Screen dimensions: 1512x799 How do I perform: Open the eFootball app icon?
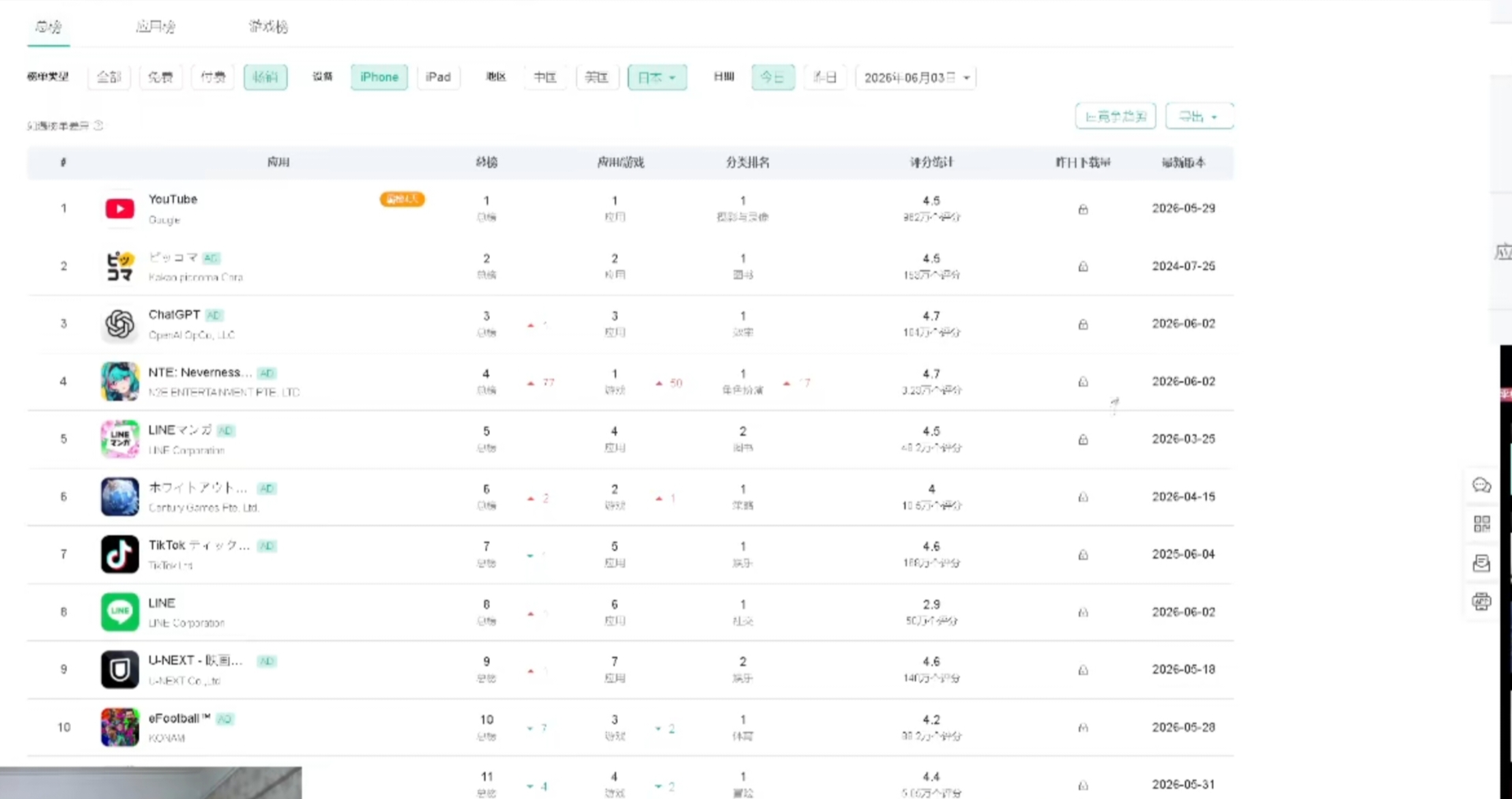click(120, 727)
